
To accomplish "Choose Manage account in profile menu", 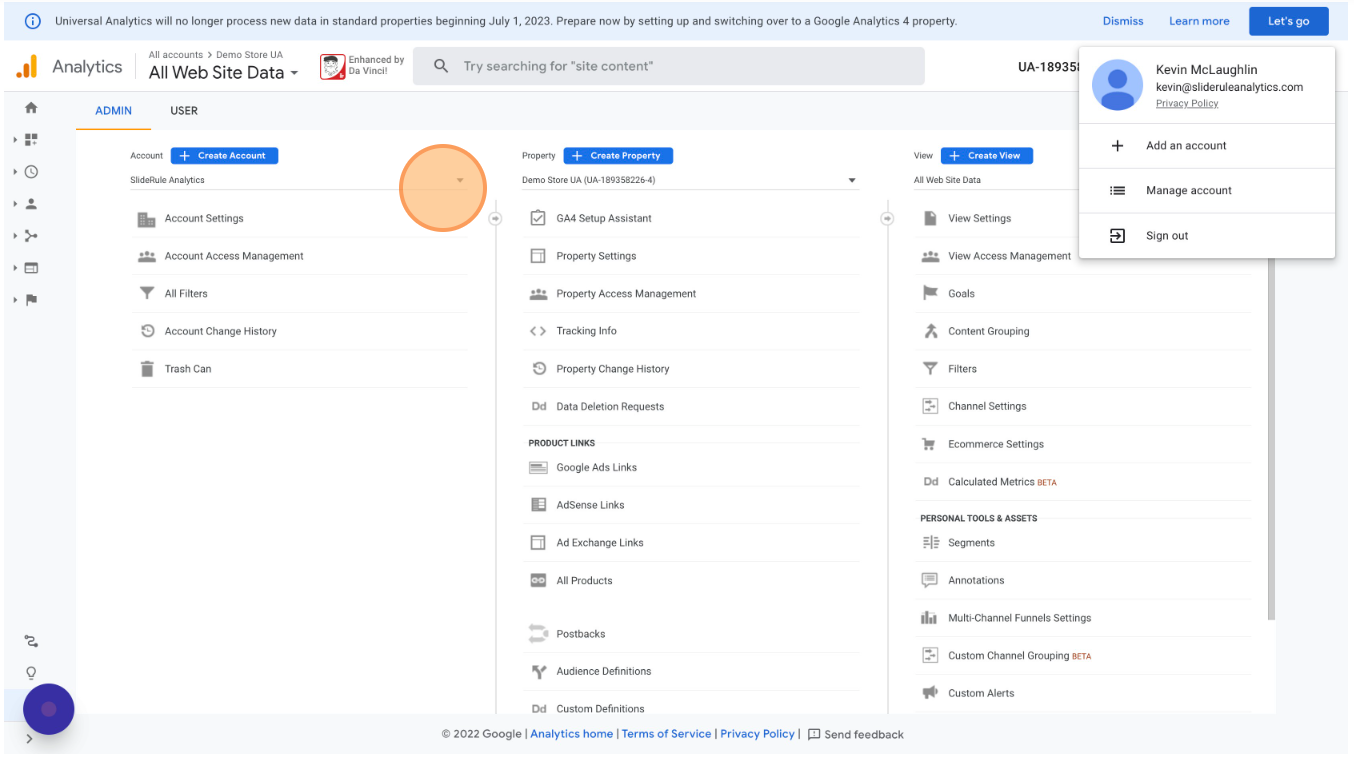I will [x=1207, y=191].
